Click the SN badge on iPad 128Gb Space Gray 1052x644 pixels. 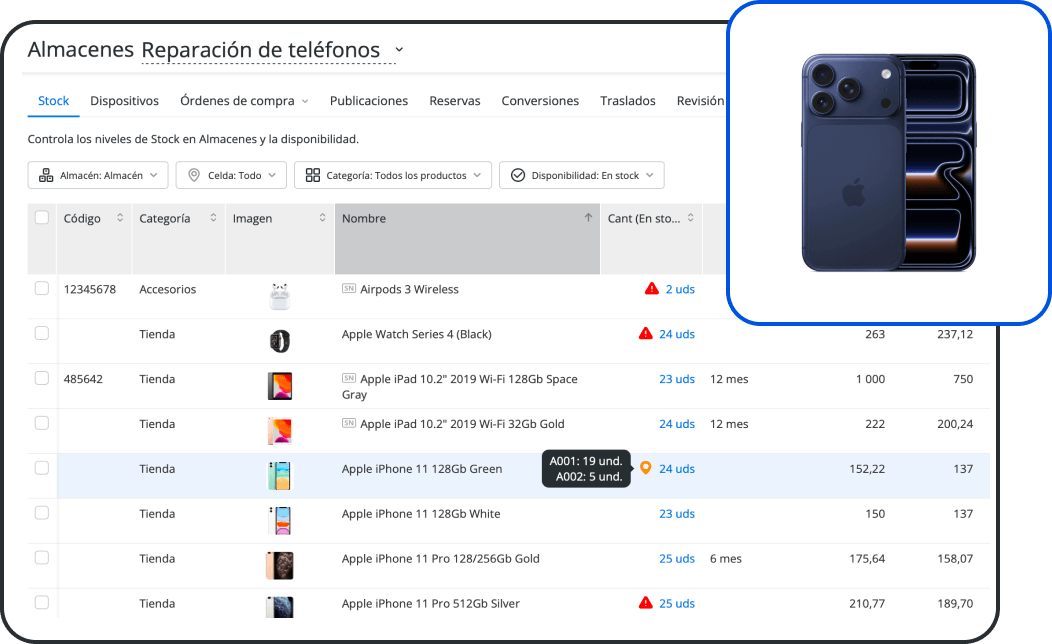(x=349, y=378)
